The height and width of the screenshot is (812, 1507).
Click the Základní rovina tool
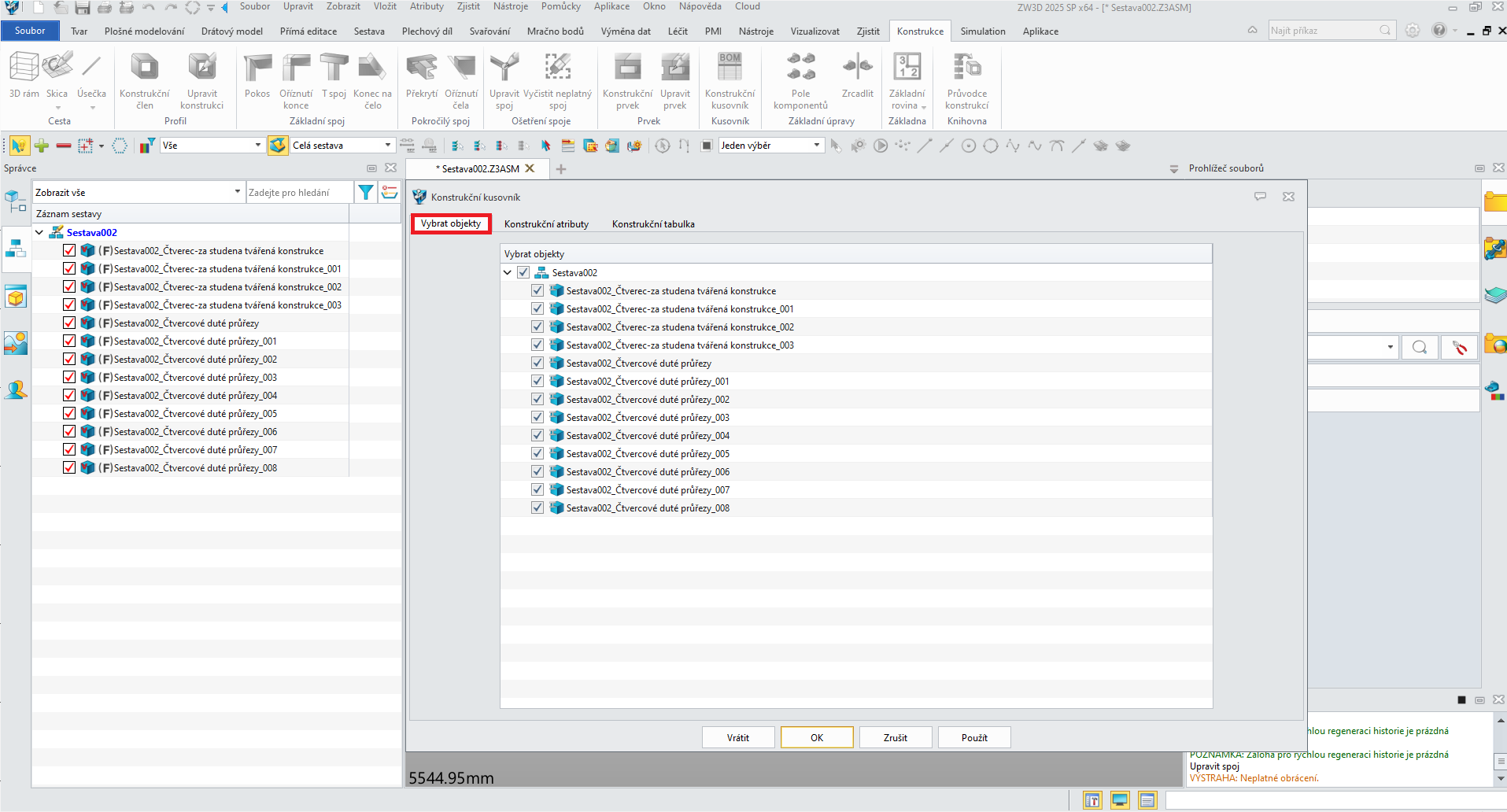[x=907, y=80]
